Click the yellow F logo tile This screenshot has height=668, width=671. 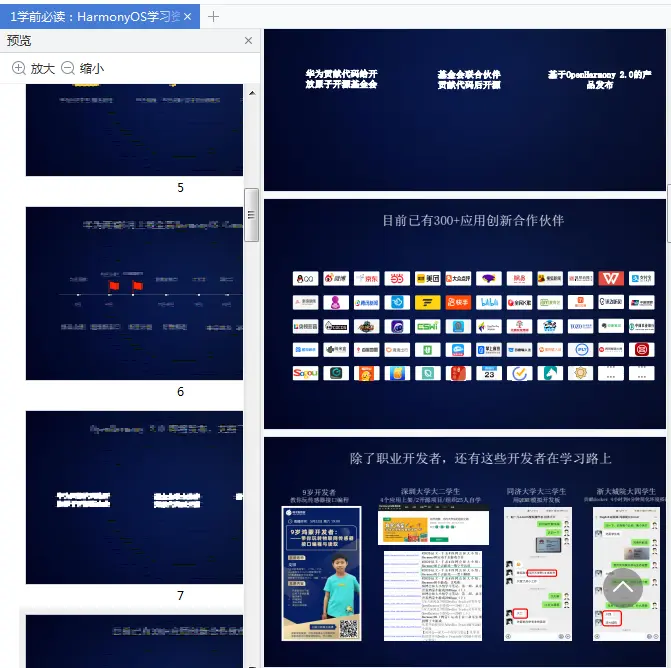(x=428, y=303)
